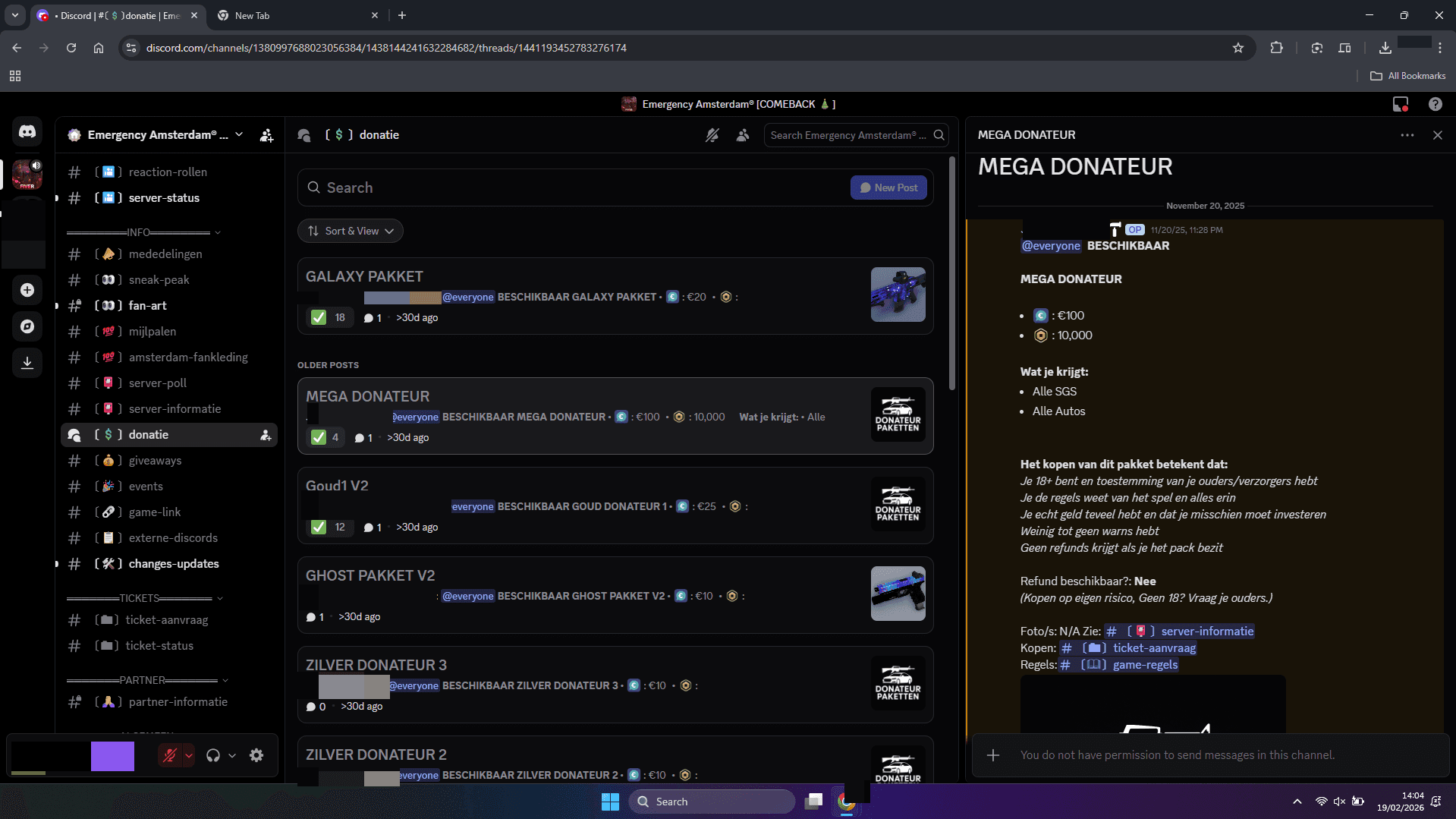
Task: Open Task View on the taskbar
Action: [x=814, y=802]
